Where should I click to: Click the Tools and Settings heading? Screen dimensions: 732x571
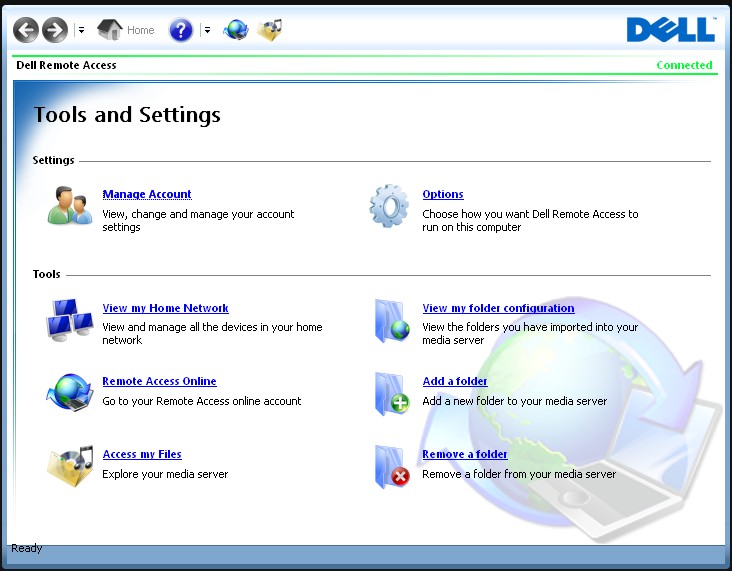click(127, 115)
